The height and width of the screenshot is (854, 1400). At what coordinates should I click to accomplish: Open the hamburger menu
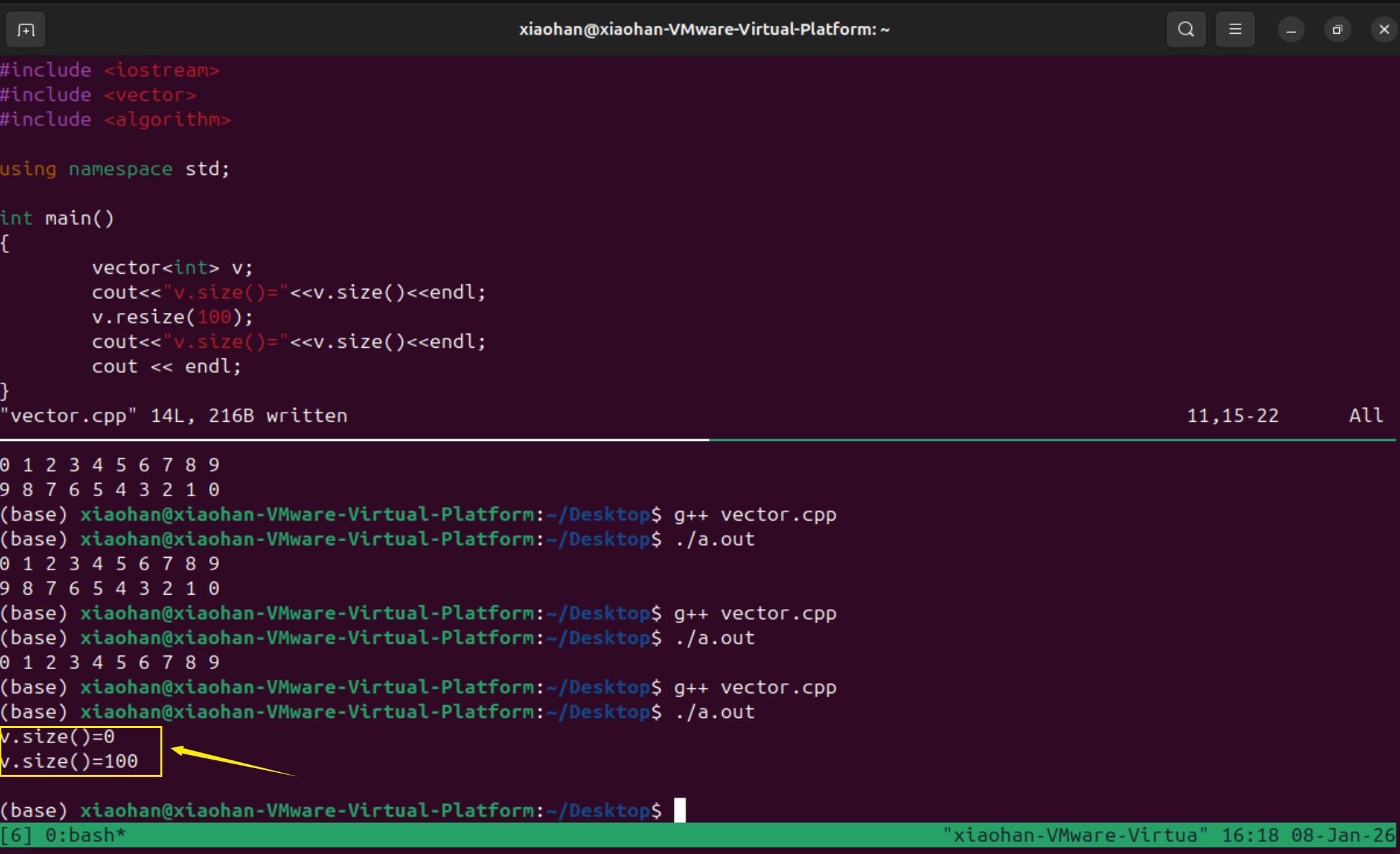coord(1234,30)
